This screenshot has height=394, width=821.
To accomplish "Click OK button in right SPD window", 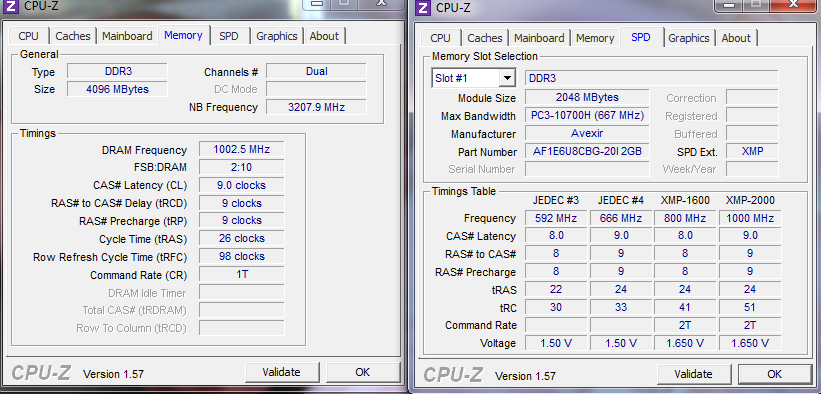I will coord(774,374).
